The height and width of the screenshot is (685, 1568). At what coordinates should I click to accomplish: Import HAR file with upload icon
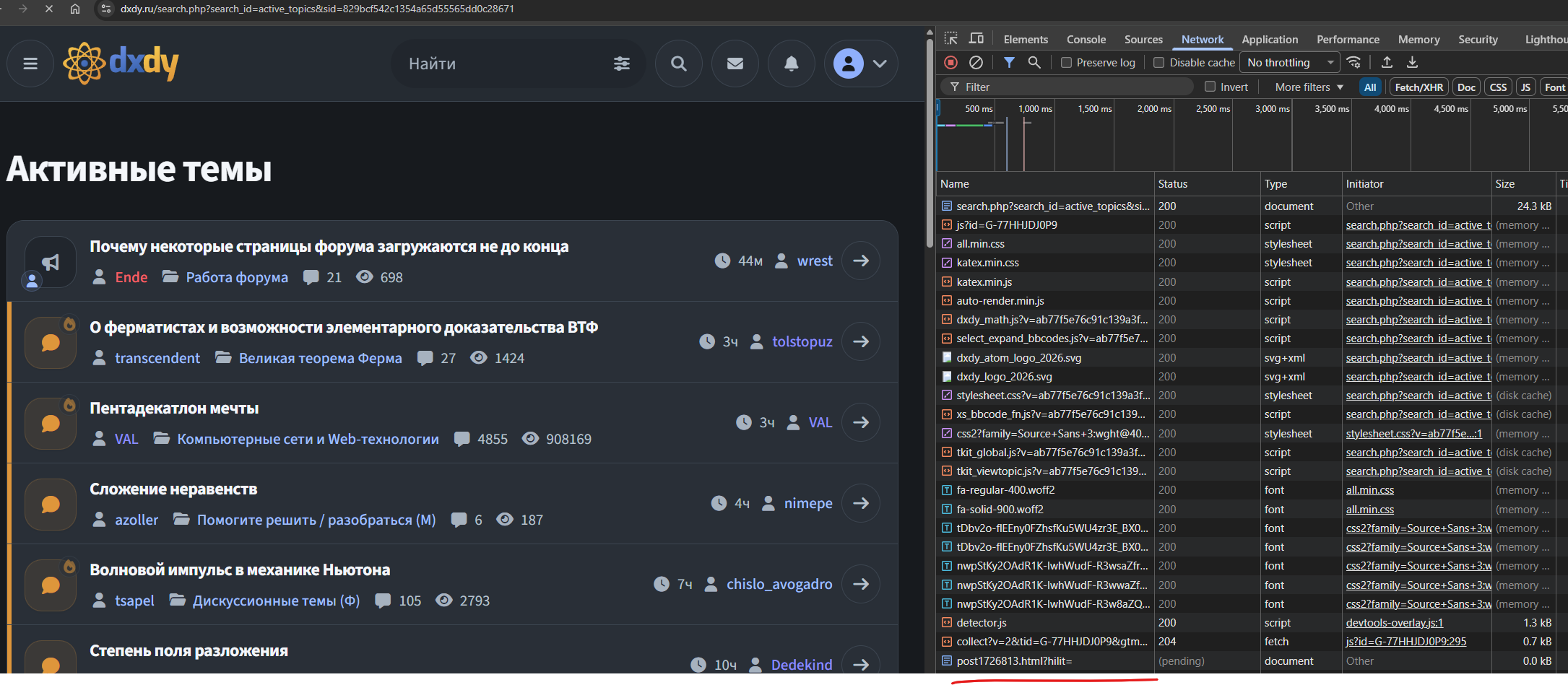1387,63
